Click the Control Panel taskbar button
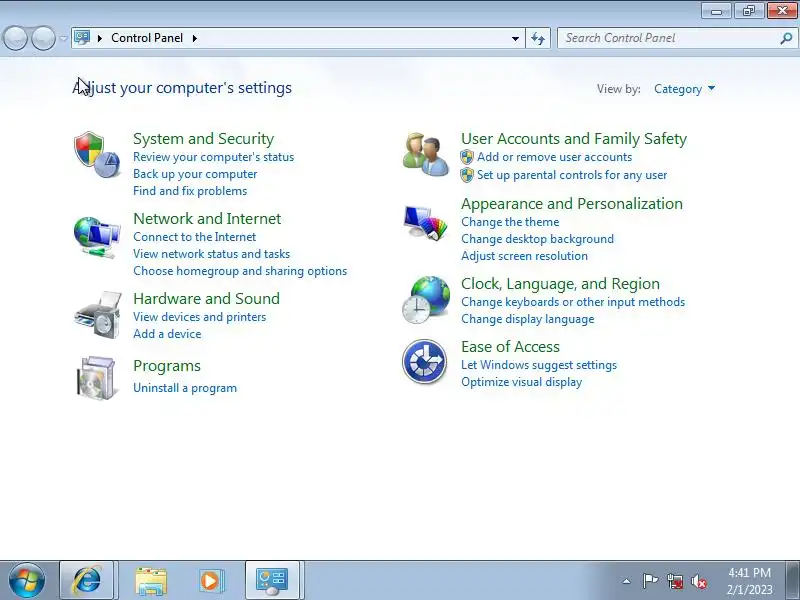 [x=272, y=580]
